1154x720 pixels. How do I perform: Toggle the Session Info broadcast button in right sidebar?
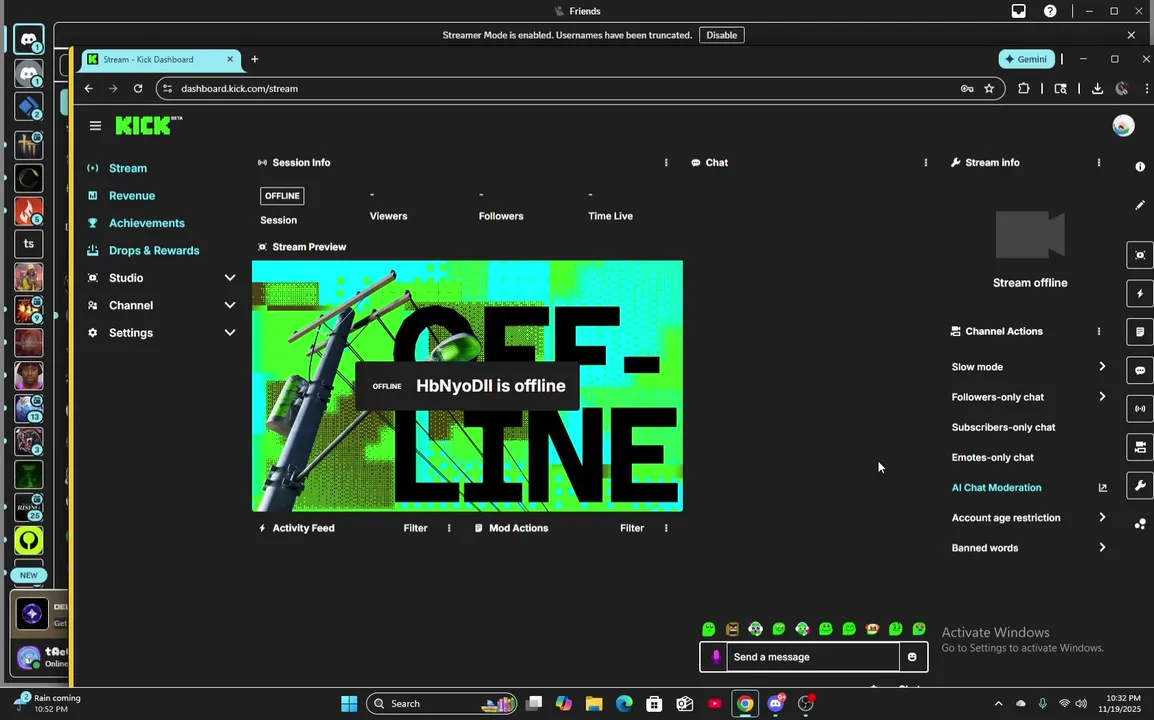point(1140,409)
